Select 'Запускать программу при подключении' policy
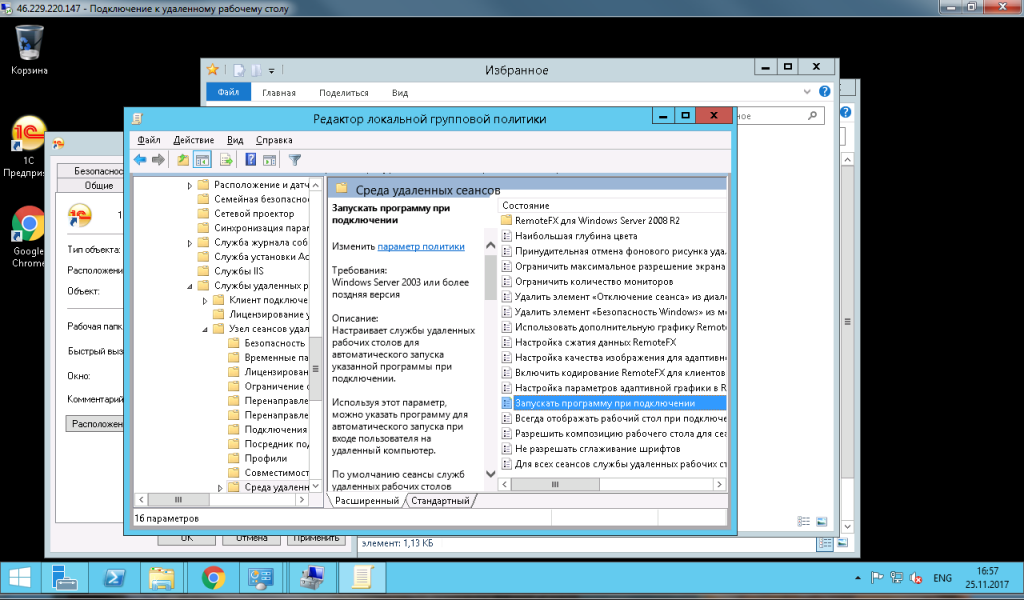The image size is (1024, 600). [x=613, y=403]
